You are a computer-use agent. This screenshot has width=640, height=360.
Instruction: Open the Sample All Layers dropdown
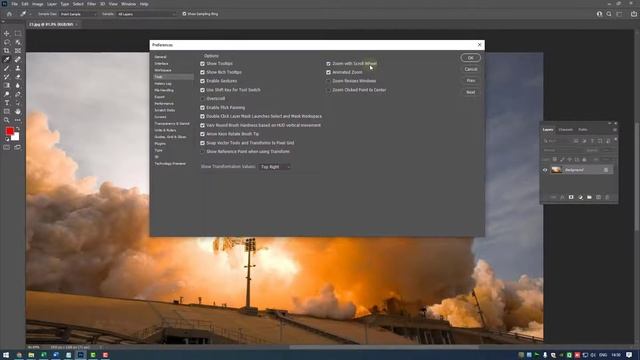[x=147, y=14]
